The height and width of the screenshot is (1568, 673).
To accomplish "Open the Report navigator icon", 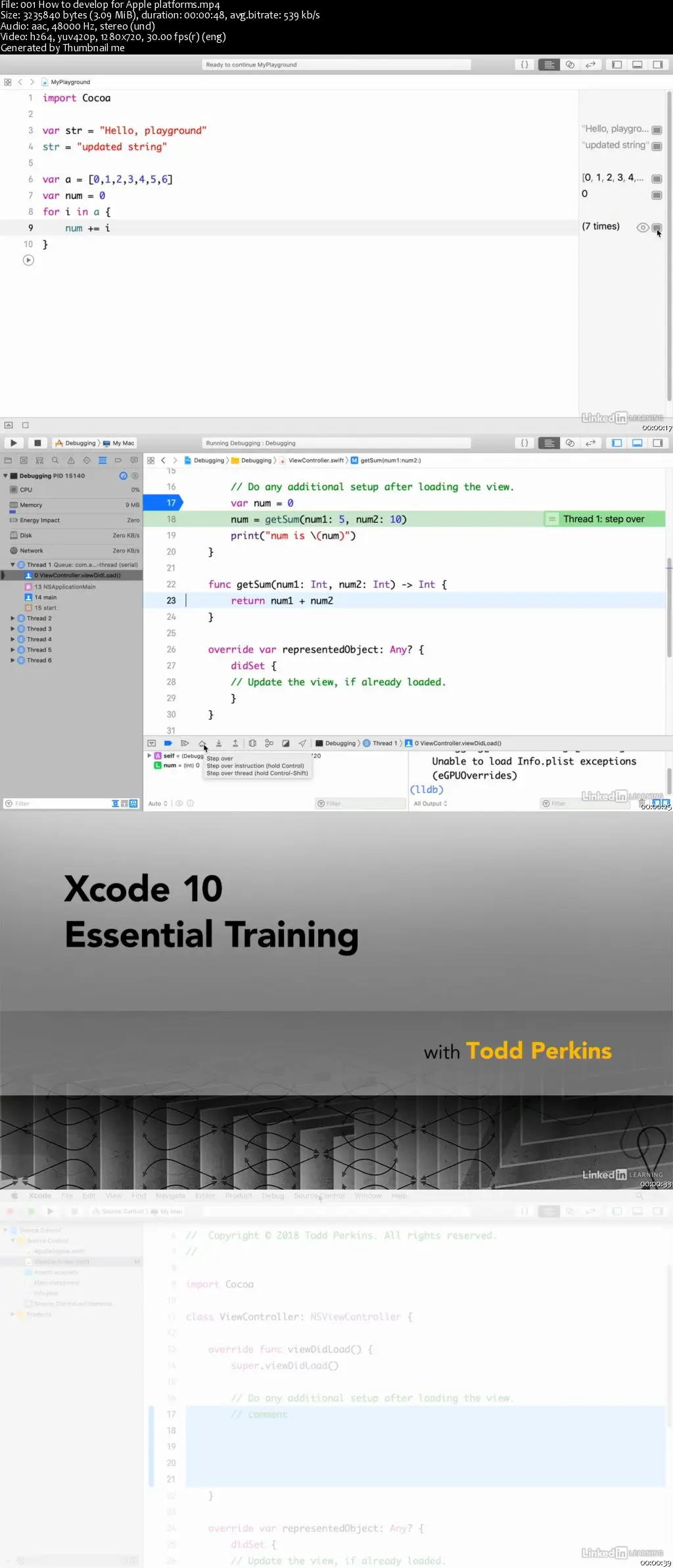I will coord(134,460).
